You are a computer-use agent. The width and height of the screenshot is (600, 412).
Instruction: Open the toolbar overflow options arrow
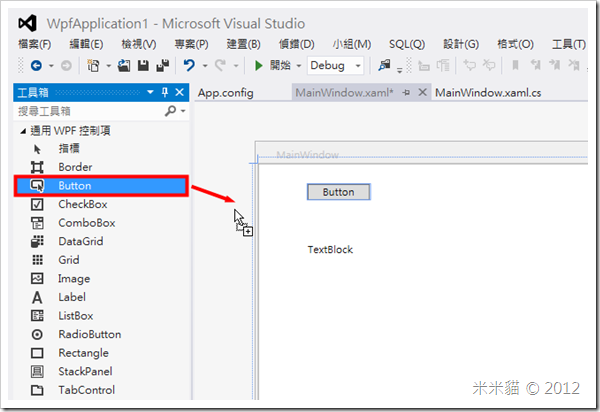pyautogui.click(x=399, y=70)
